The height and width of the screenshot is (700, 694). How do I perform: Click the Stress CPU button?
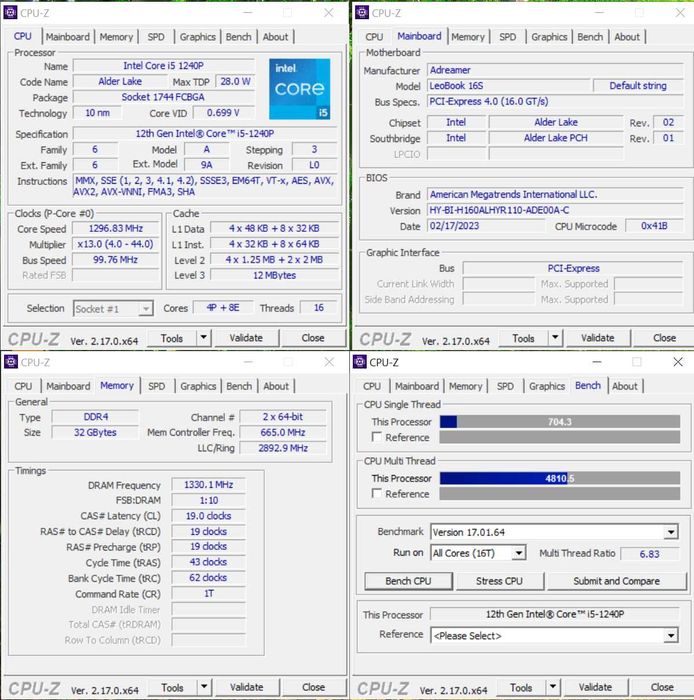[x=499, y=581]
